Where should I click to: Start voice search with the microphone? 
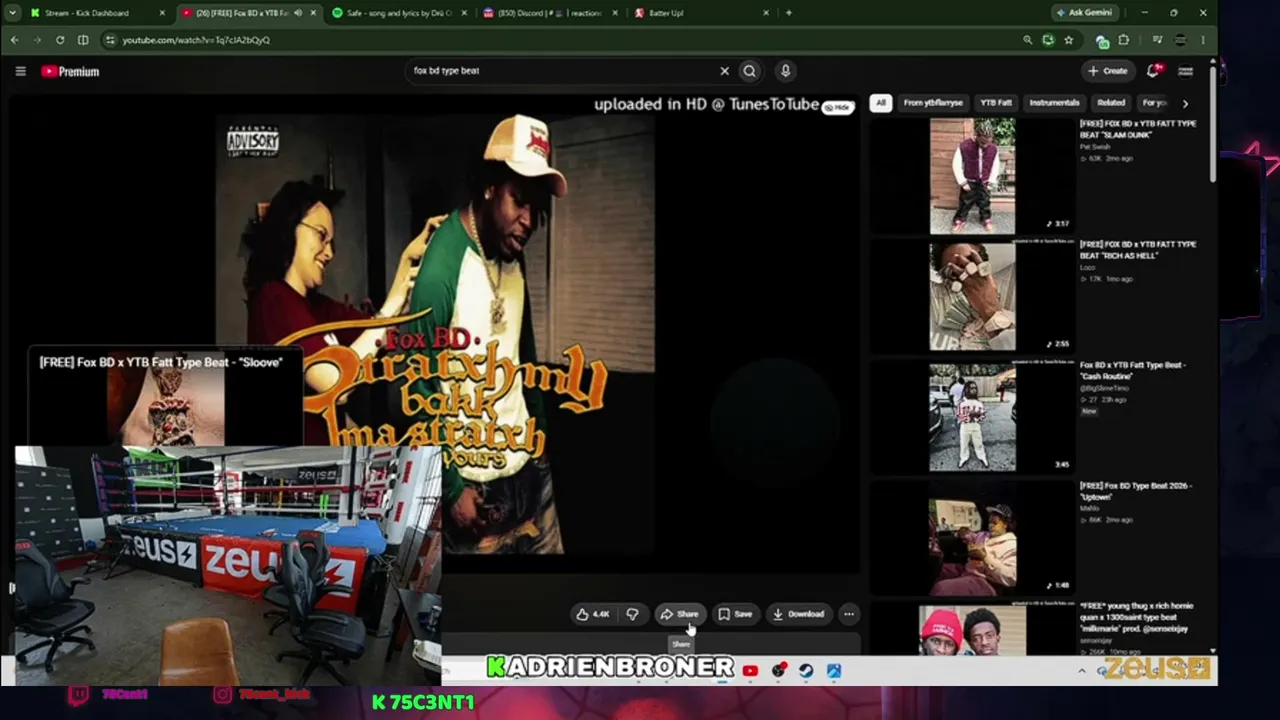785,71
